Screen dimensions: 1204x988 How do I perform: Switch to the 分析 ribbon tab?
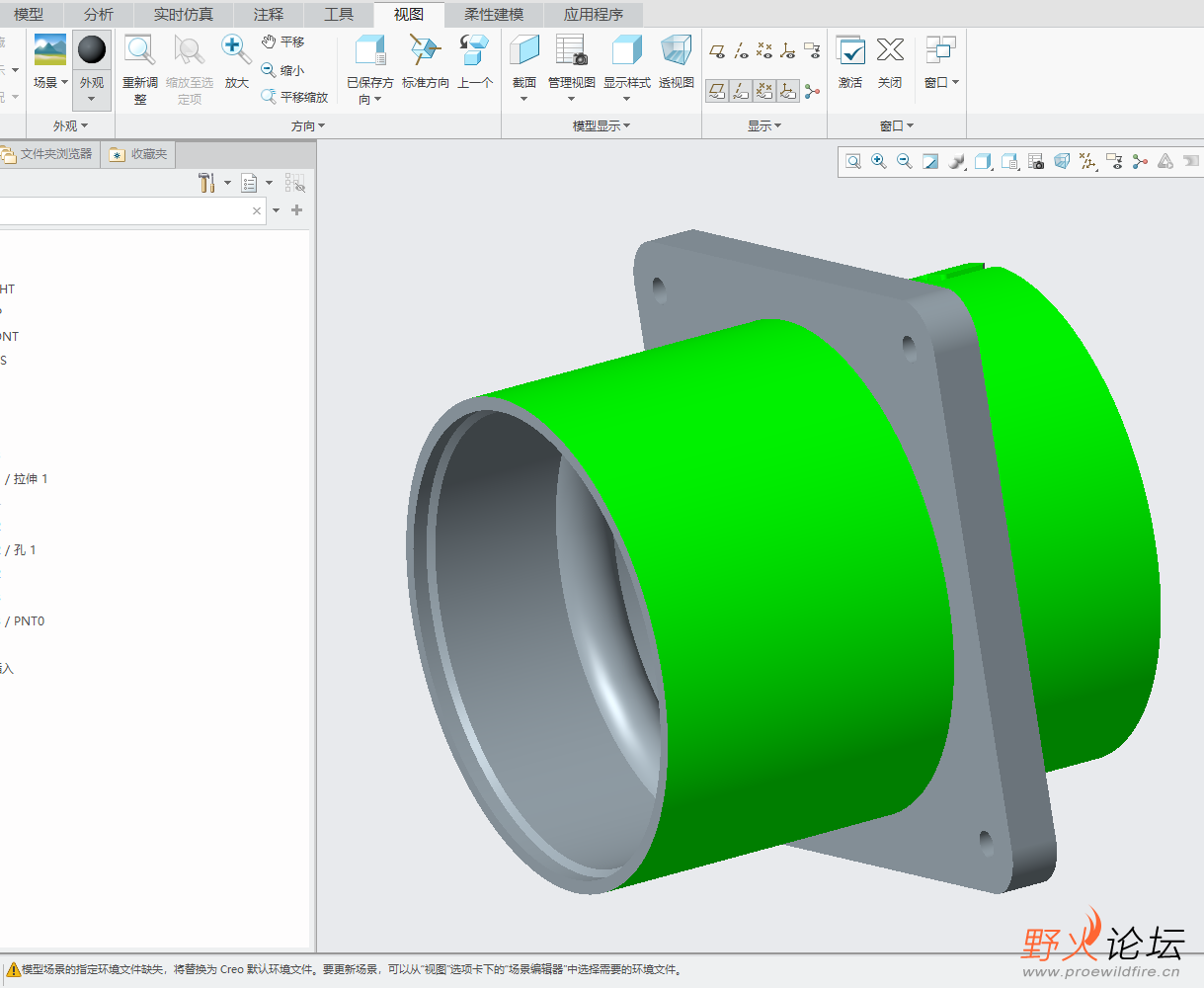[x=99, y=15]
